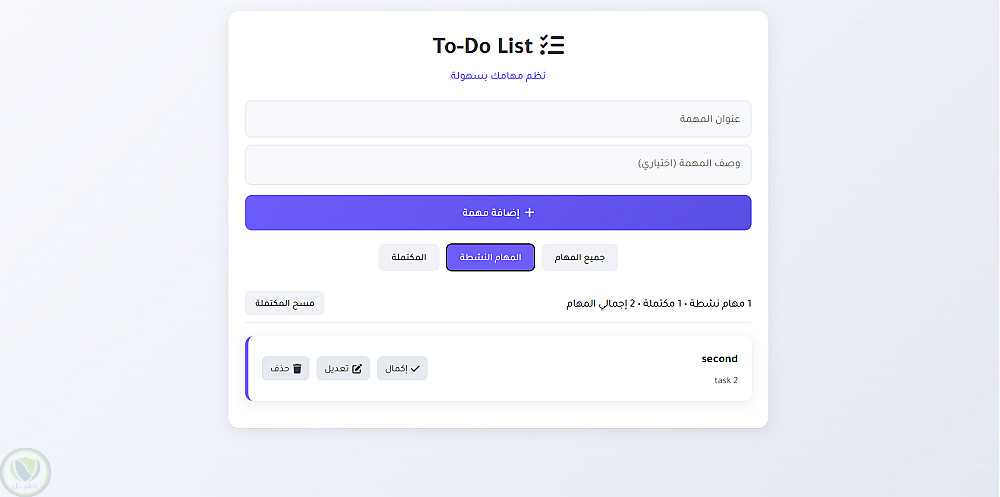Viewport: 1000px width, 497px height.
Task: Focus the عنوان المهمة title field
Action: (498, 118)
